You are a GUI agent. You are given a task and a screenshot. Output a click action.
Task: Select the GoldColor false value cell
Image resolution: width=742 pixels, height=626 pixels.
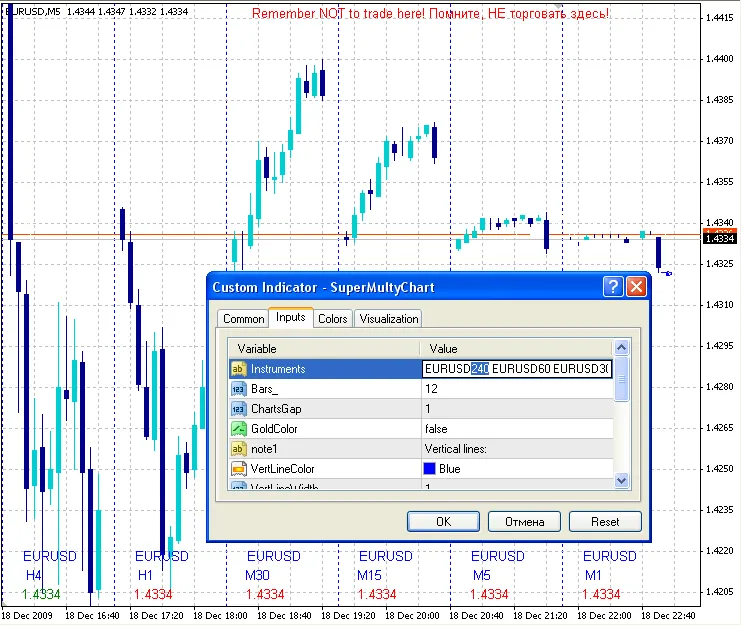(515, 429)
